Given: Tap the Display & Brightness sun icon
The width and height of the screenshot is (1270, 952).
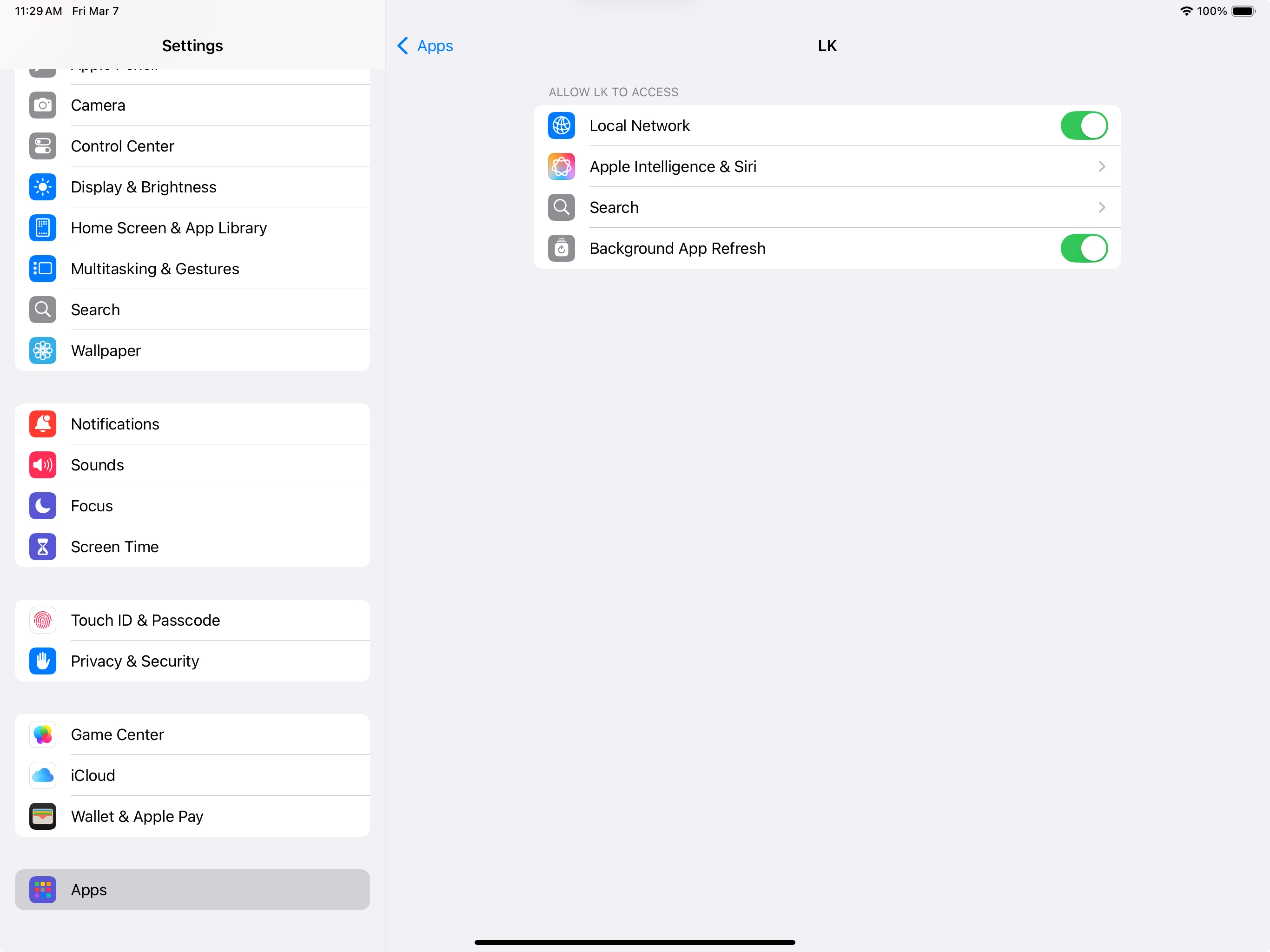Looking at the screenshot, I should pyautogui.click(x=42, y=186).
